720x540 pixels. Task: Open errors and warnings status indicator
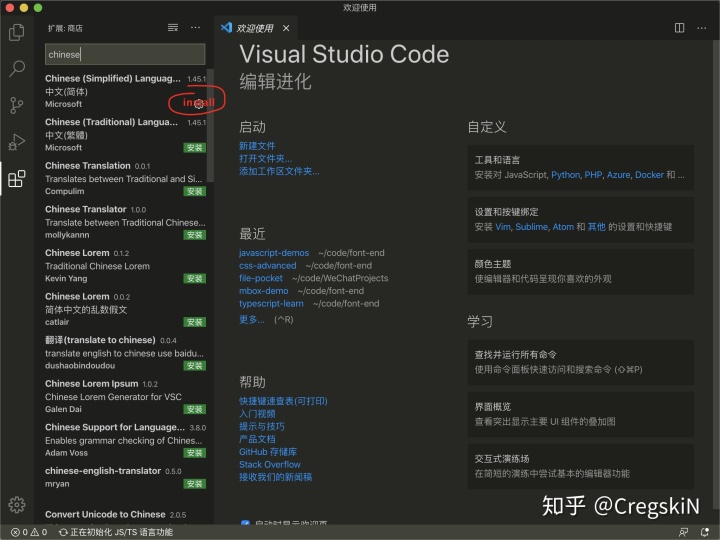[x=29, y=532]
